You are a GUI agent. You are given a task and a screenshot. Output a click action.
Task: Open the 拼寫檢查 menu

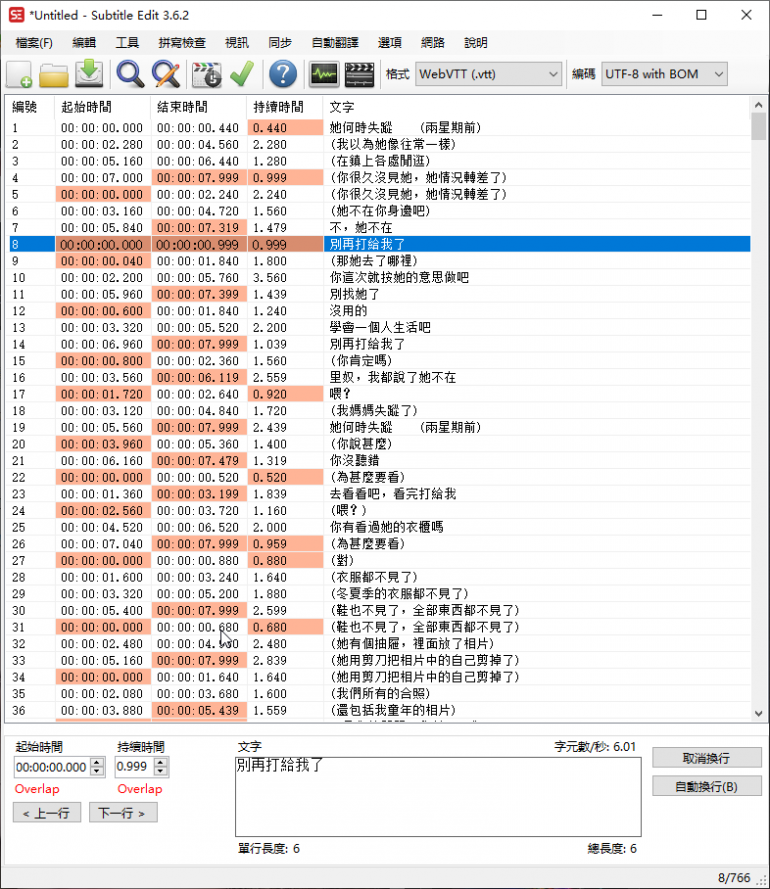pos(182,43)
